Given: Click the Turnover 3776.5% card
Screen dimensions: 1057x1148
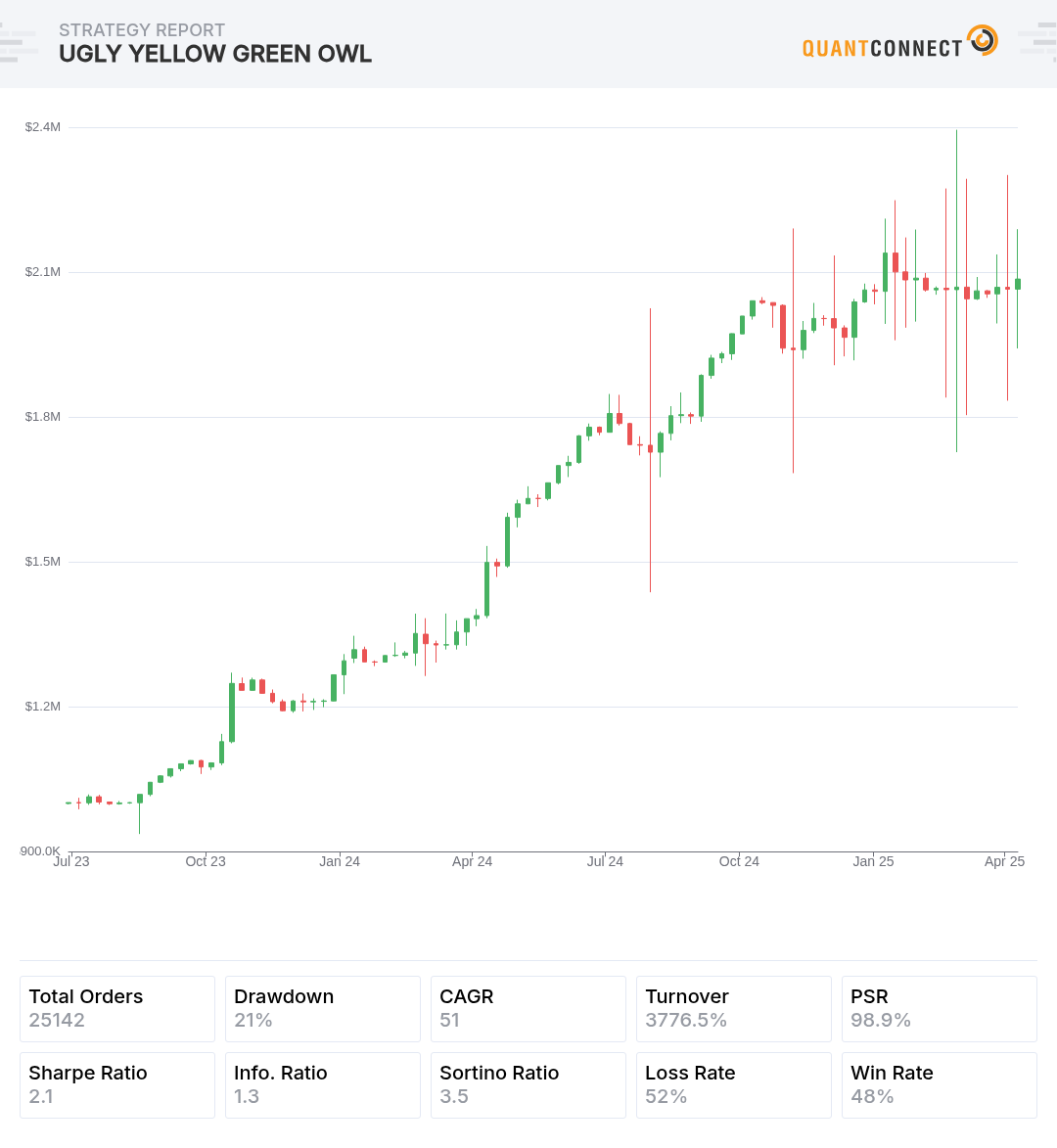Looking at the screenshot, I should (734, 1009).
